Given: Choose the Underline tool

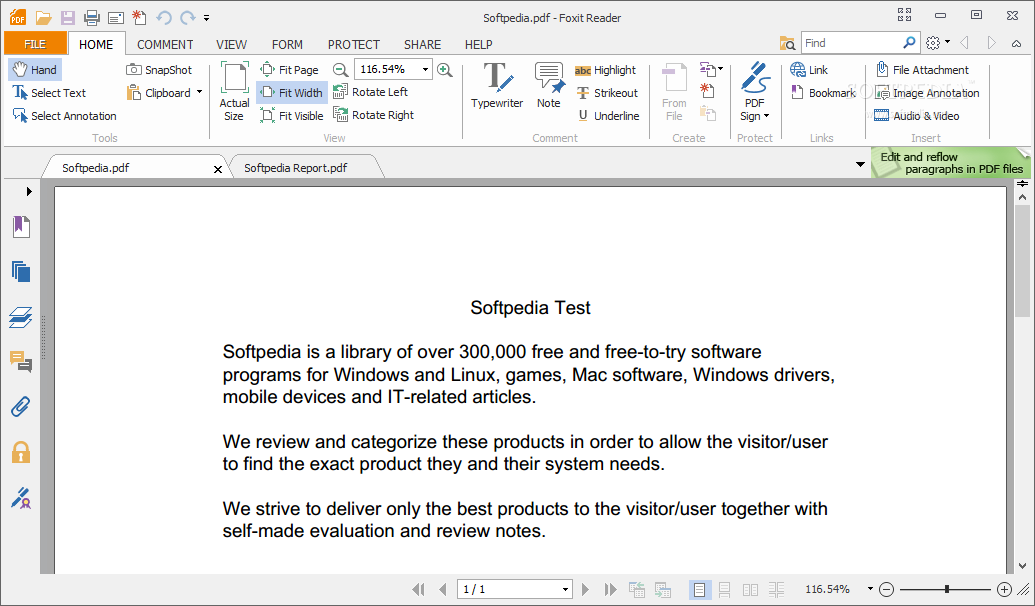Looking at the screenshot, I should click(x=608, y=116).
